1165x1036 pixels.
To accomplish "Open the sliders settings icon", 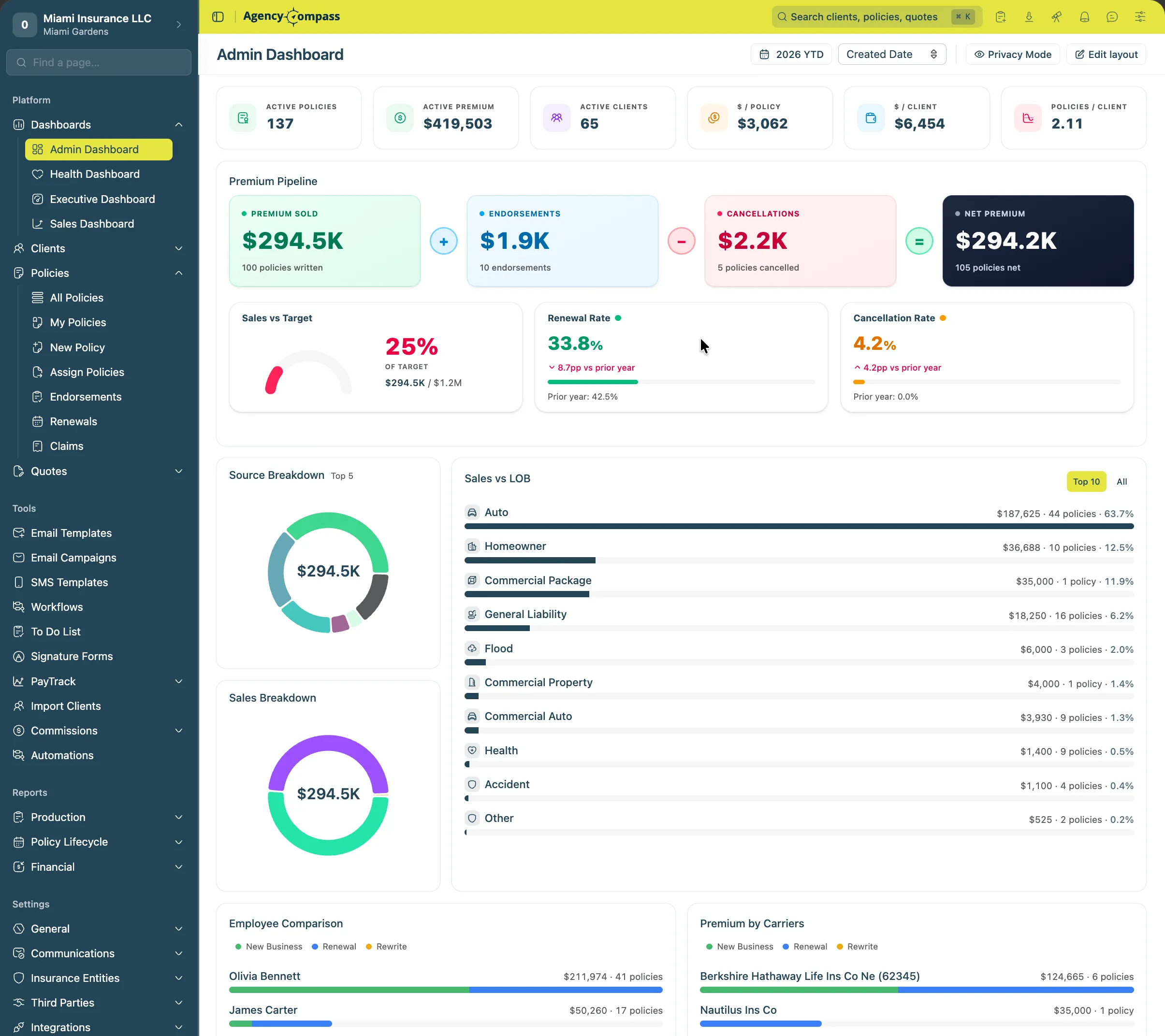I will [1140, 16].
